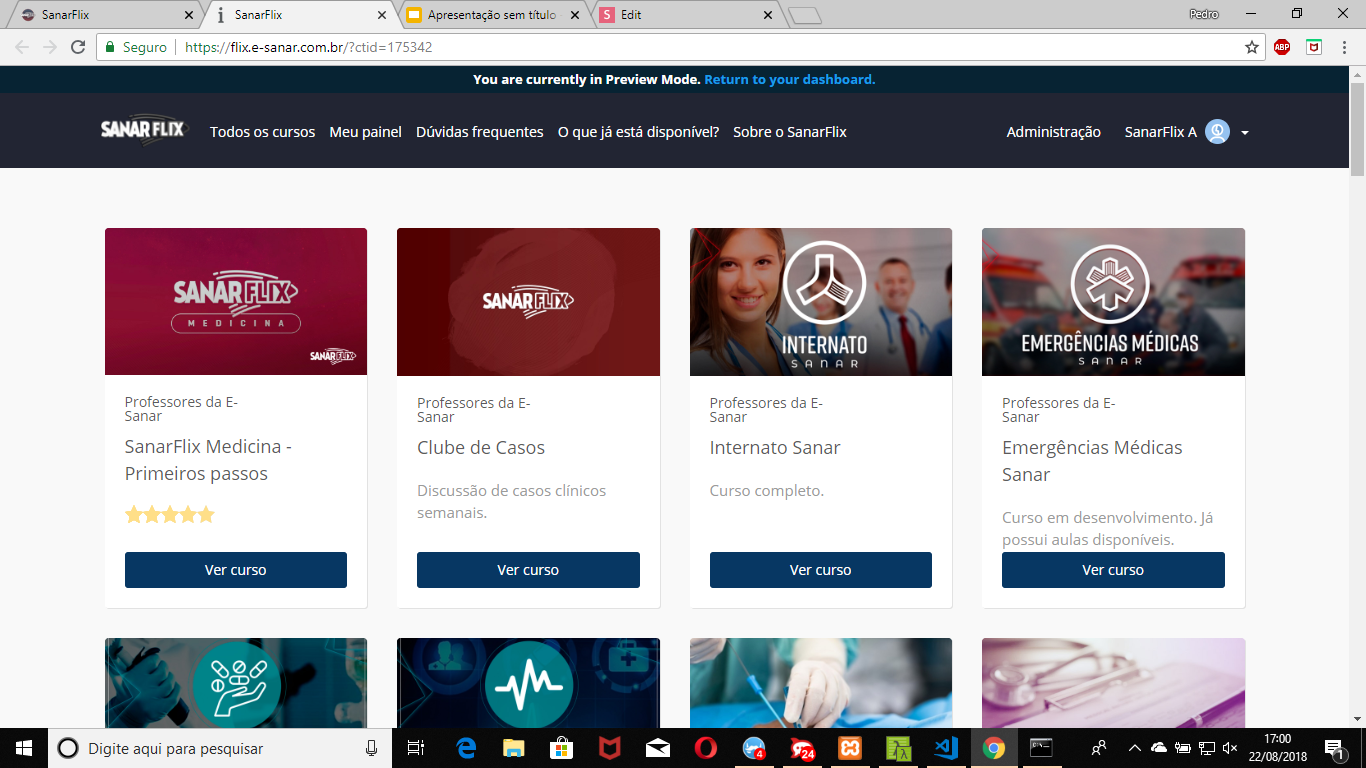Click the Emergências Médicas Sanar title
Screen dimensions: 1366x768
[x=1092, y=460]
